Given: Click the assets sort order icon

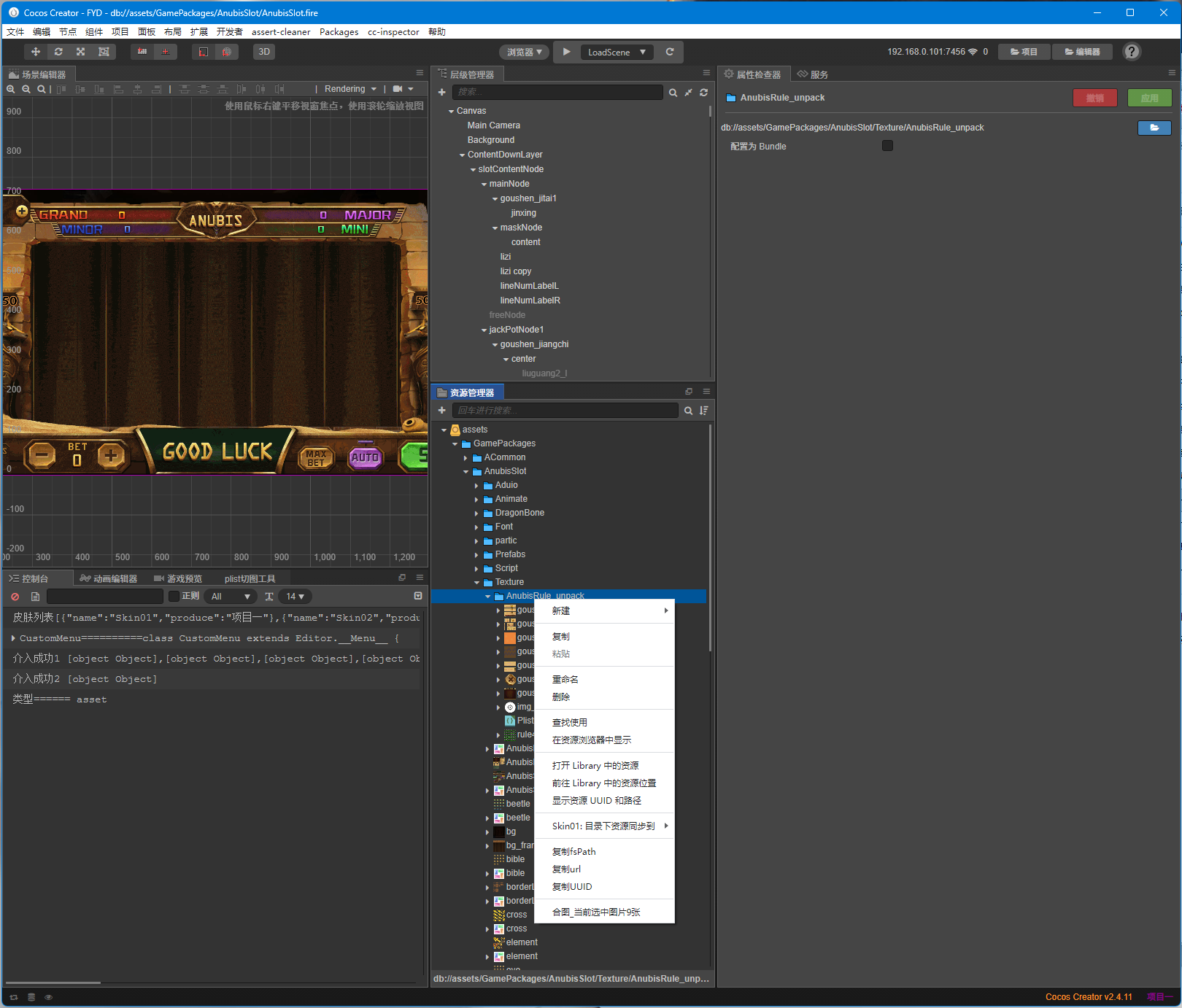Looking at the screenshot, I should (704, 411).
